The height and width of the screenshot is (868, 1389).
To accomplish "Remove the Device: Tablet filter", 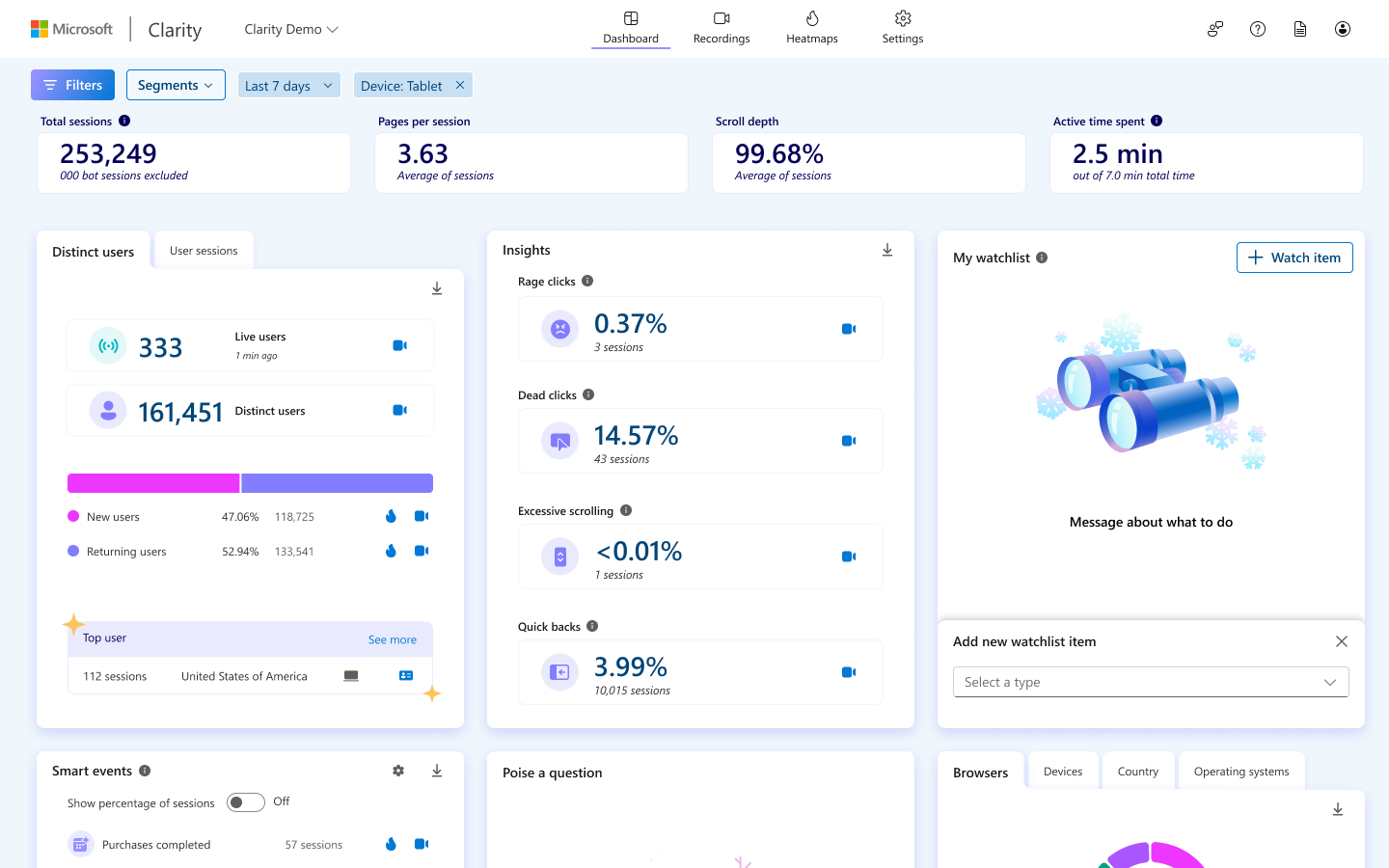I will [461, 84].
